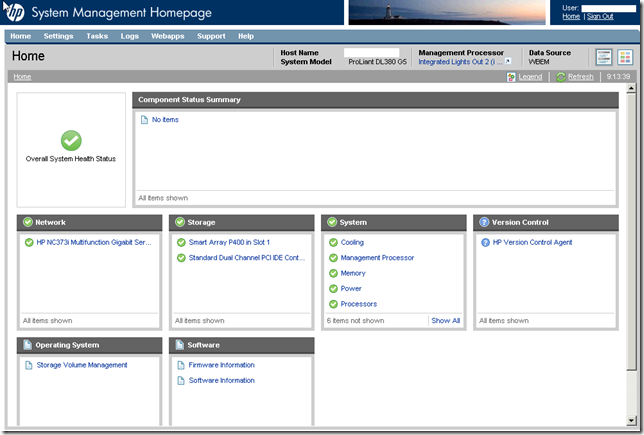Click the Legend icon
Screen dimensions: 644x435
tap(511, 77)
